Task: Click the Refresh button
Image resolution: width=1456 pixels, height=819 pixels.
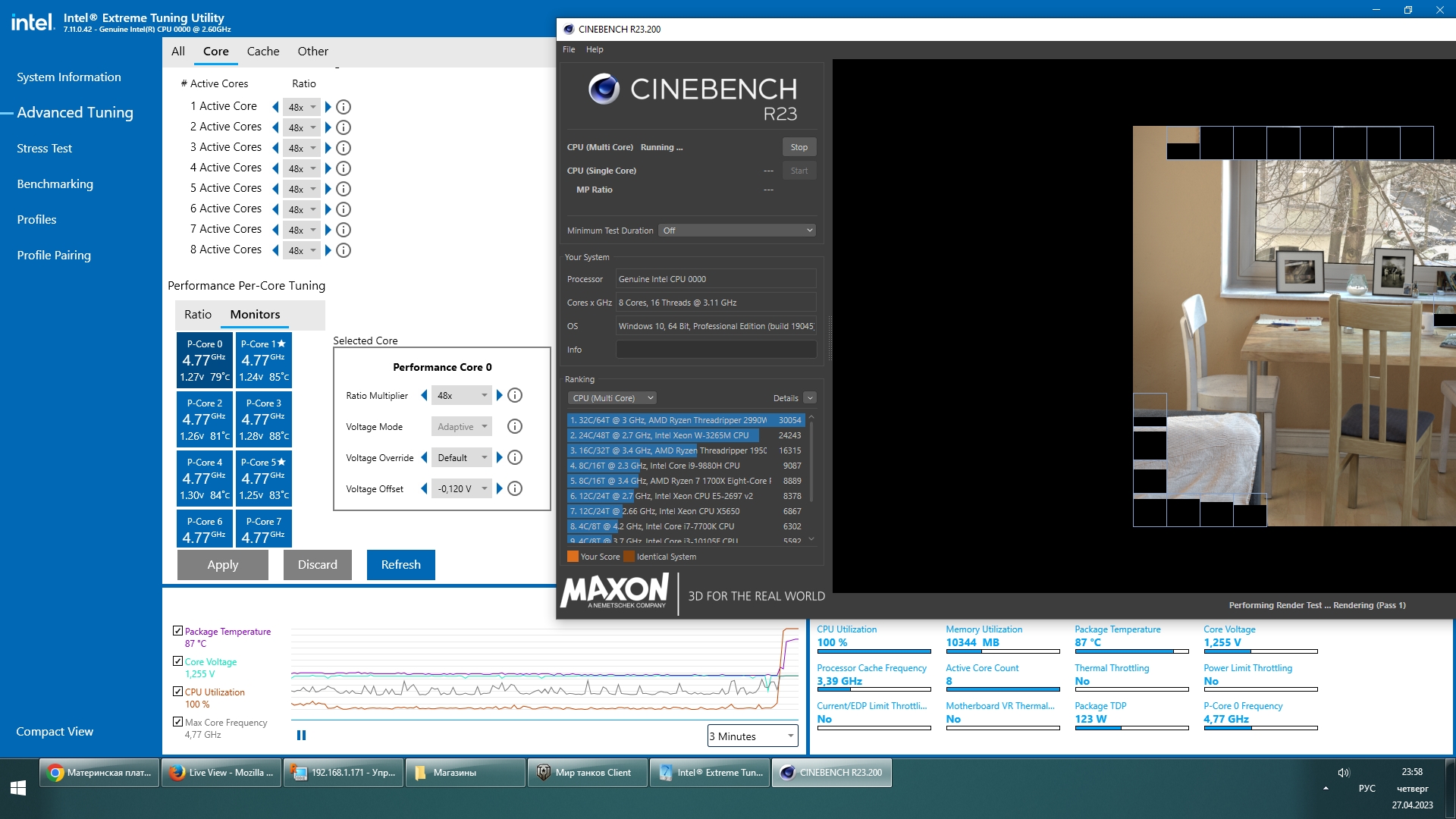Action: click(400, 565)
